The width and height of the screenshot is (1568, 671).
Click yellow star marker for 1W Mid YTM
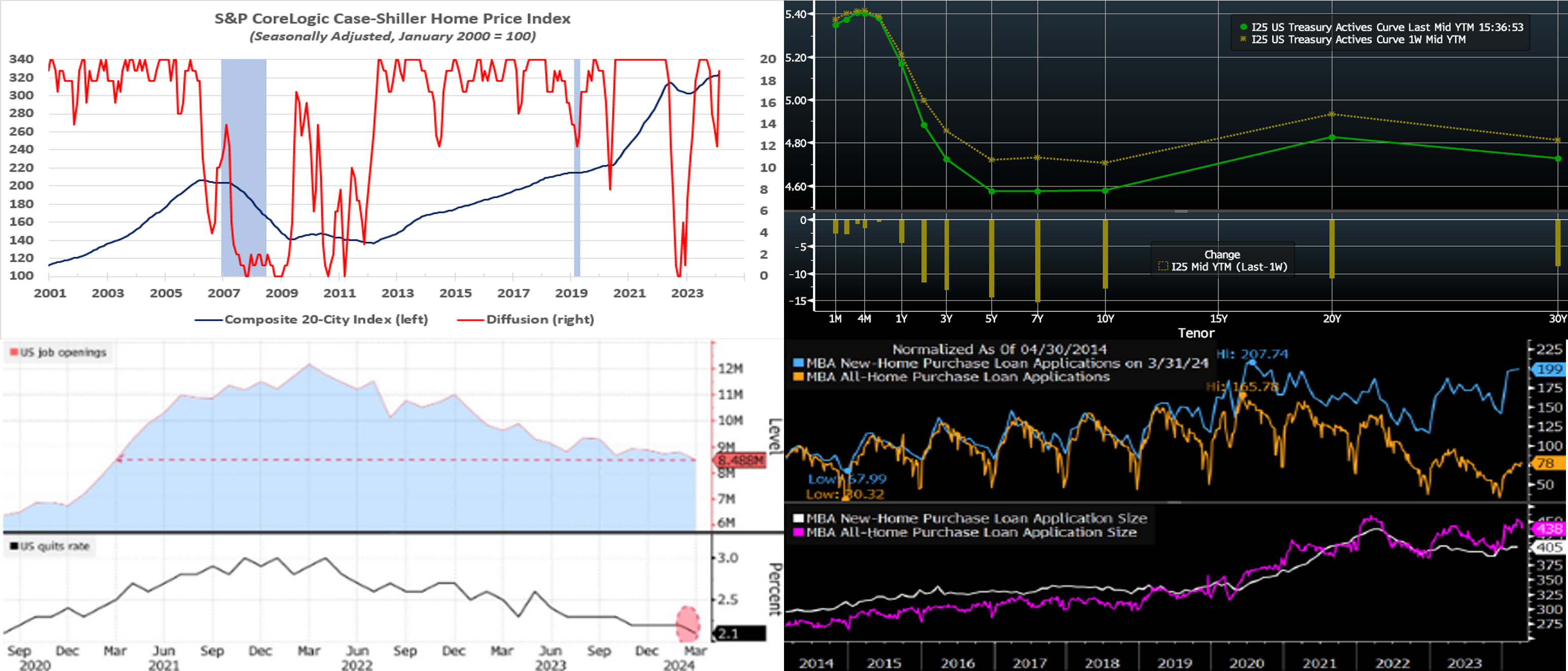click(1243, 40)
